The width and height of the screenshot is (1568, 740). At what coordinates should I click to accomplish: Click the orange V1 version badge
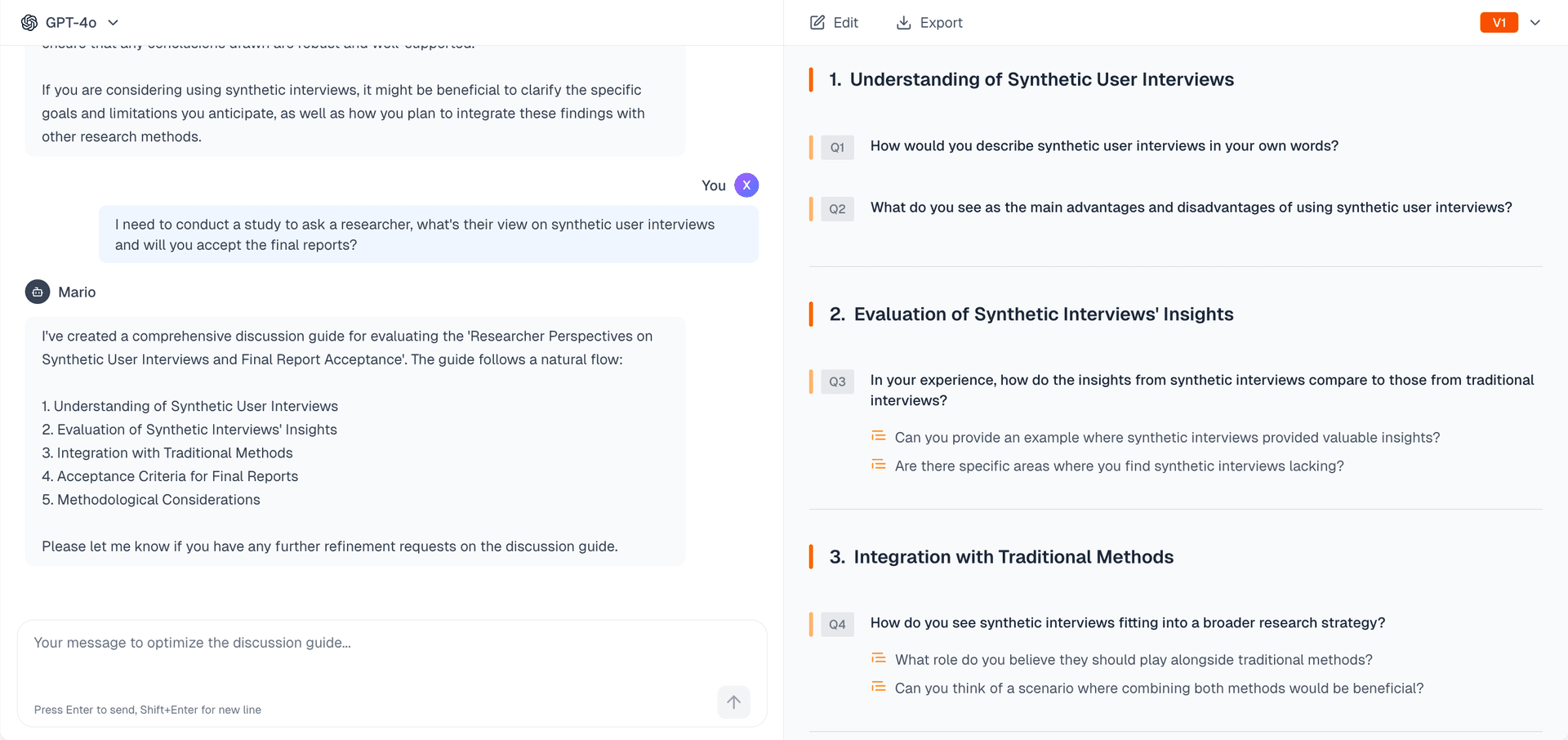[1499, 22]
